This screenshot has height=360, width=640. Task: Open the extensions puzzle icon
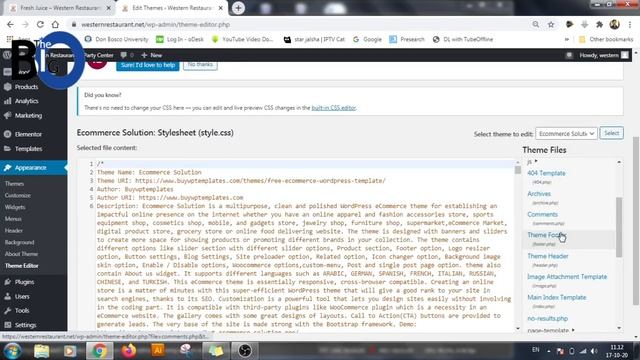[x=599, y=24]
